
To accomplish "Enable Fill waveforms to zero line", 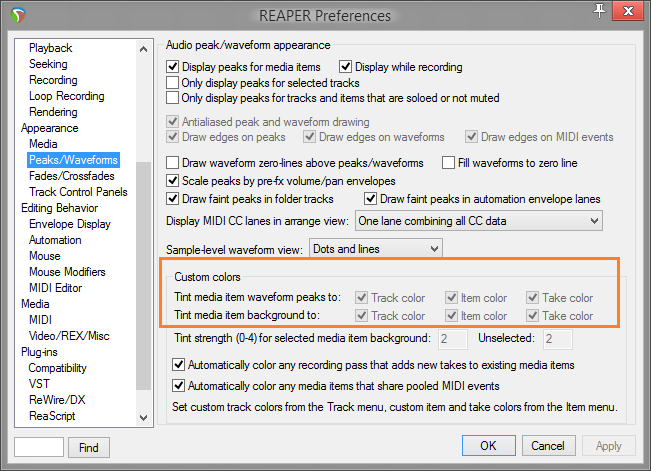I will tap(448, 163).
